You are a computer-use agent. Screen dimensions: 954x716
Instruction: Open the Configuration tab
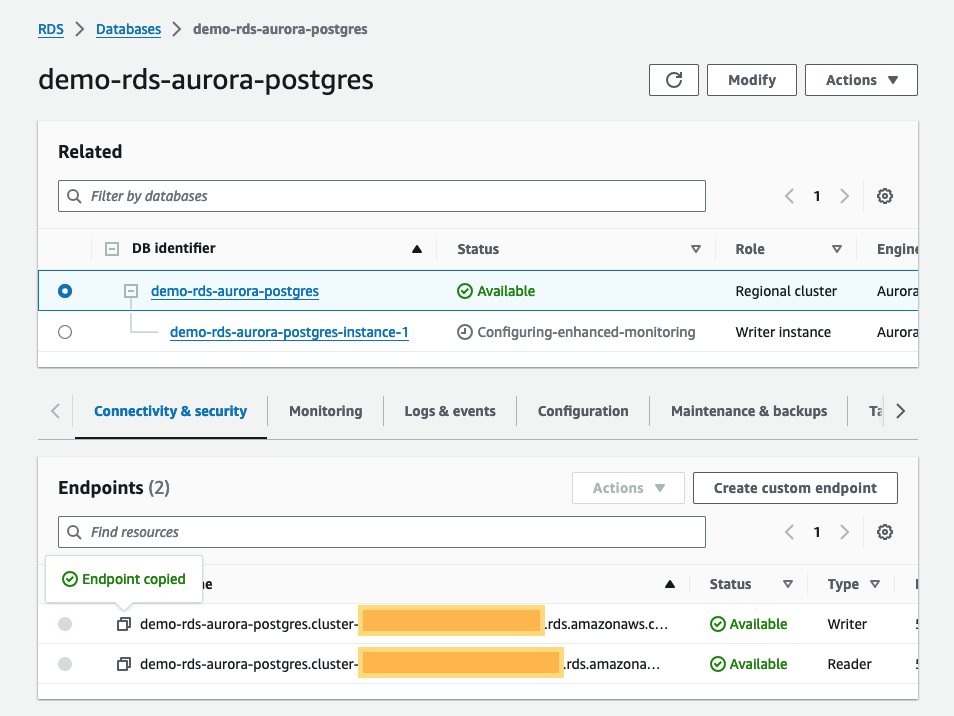click(583, 411)
